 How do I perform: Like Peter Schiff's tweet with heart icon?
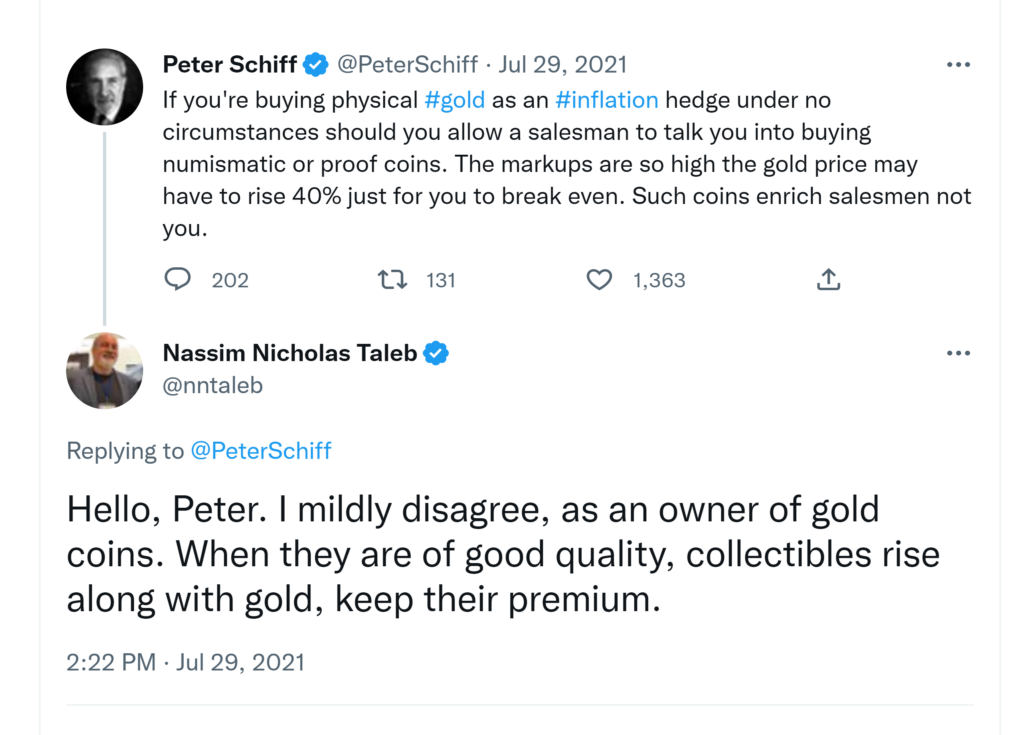tap(599, 280)
